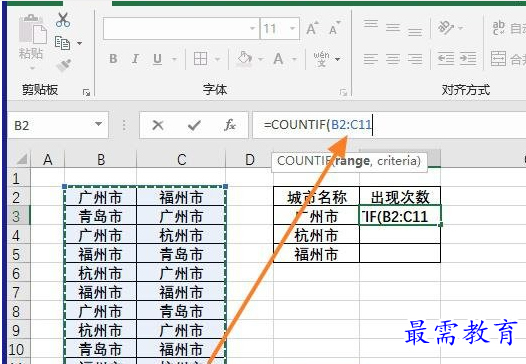Align text left
The width and height of the screenshot is (526, 364).
coord(371,59)
